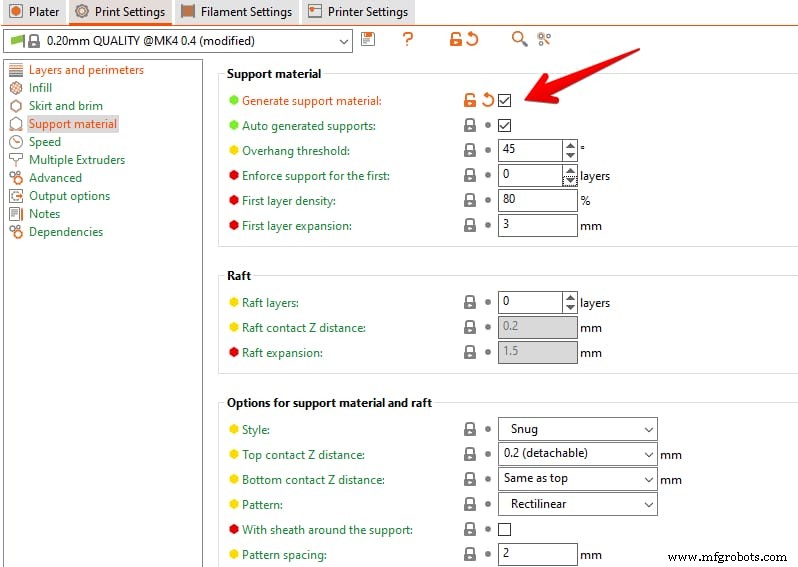Select Skirt and brim in sidebar
798x567 pixels.
coord(66,106)
